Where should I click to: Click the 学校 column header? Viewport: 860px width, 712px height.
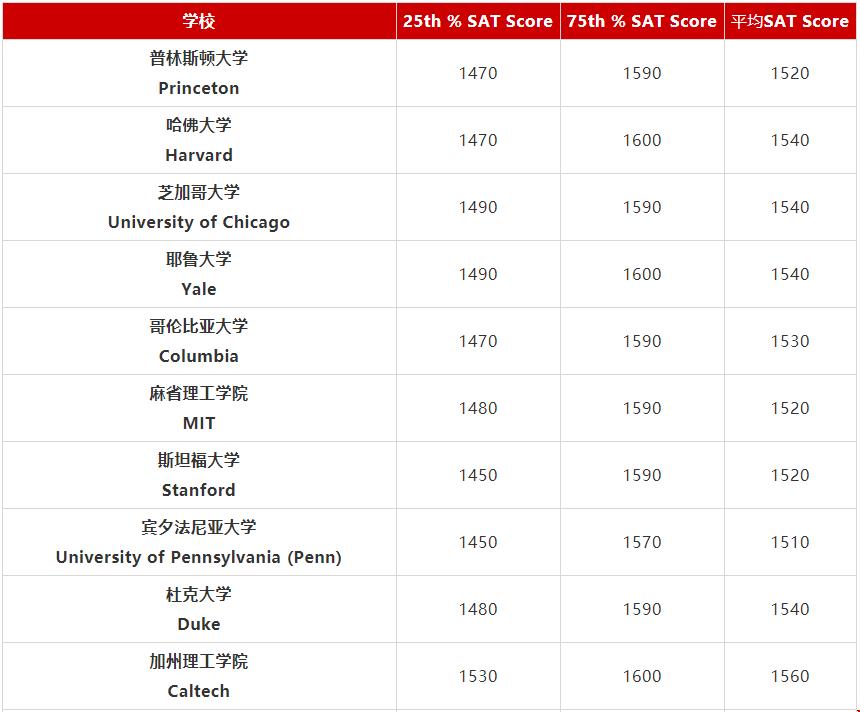pyautogui.click(x=199, y=21)
